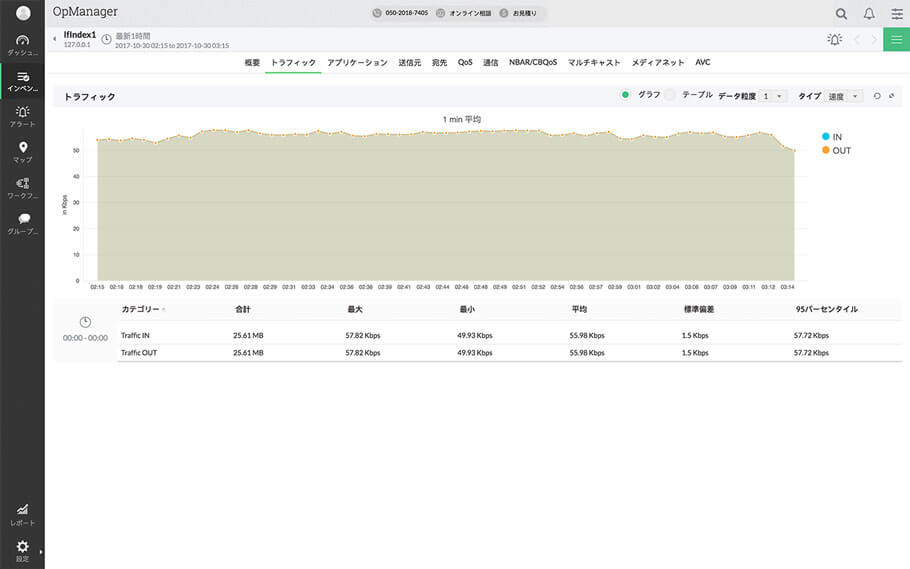Select the グラフ radio button

(626, 95)
